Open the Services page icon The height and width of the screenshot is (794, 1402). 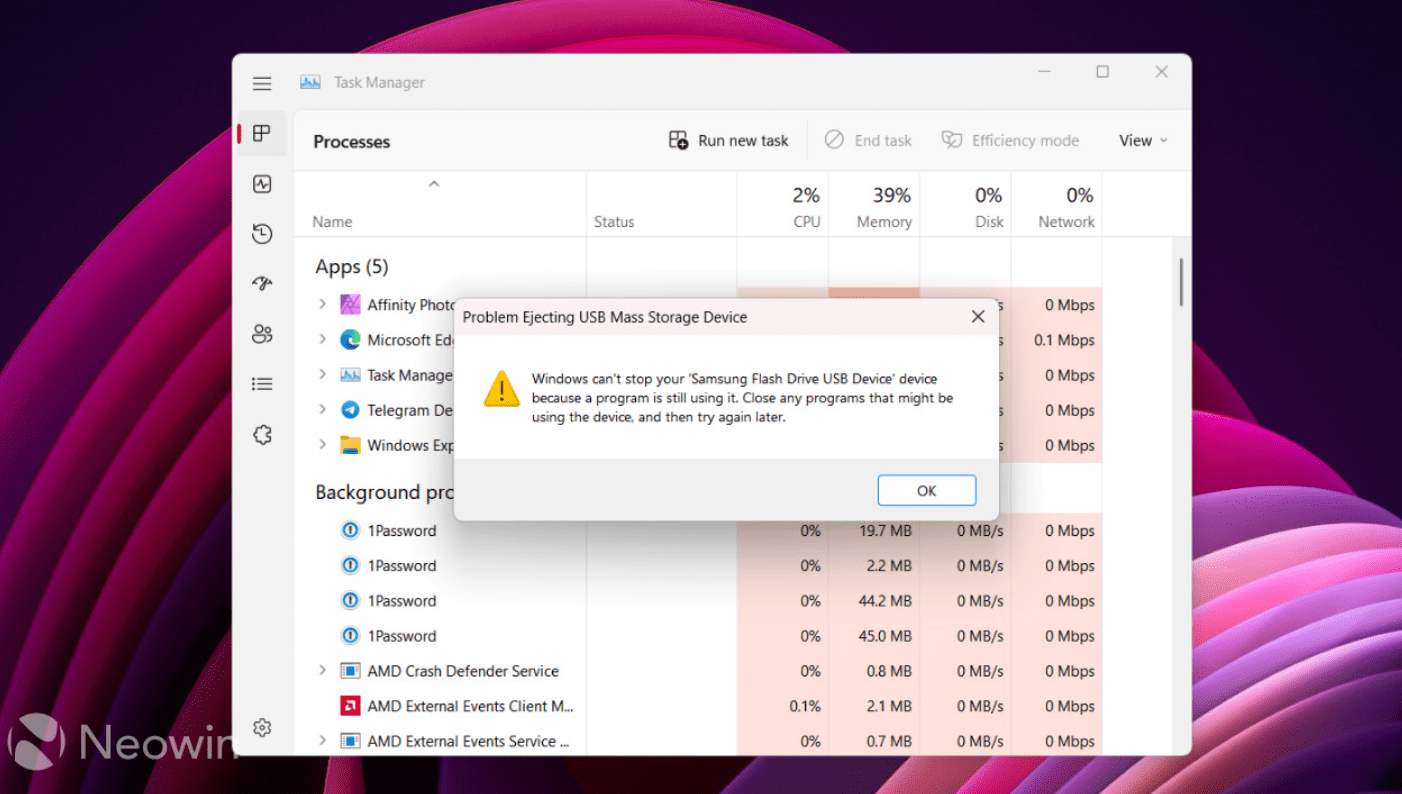pyautogui.click(x=262, y=434)
